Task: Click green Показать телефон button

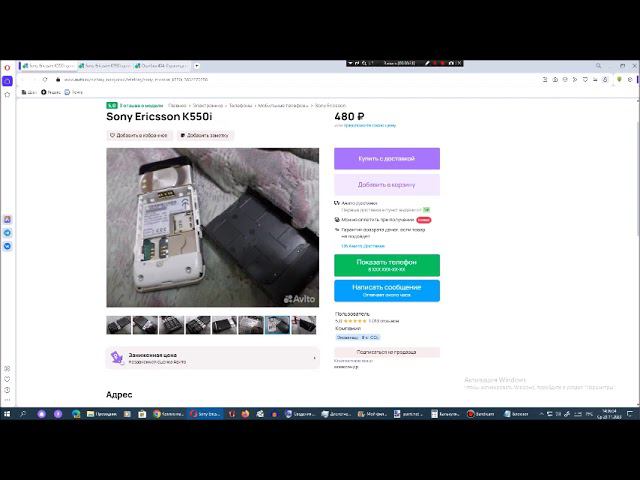Action: click(387, 265)
